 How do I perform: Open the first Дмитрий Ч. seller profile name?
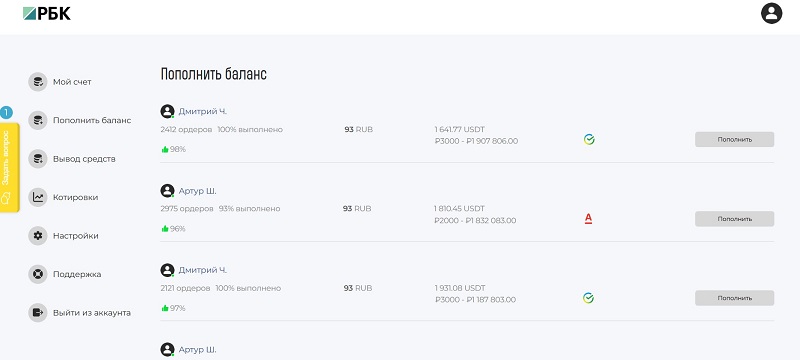pyautogui.click(x=202, y=111)
